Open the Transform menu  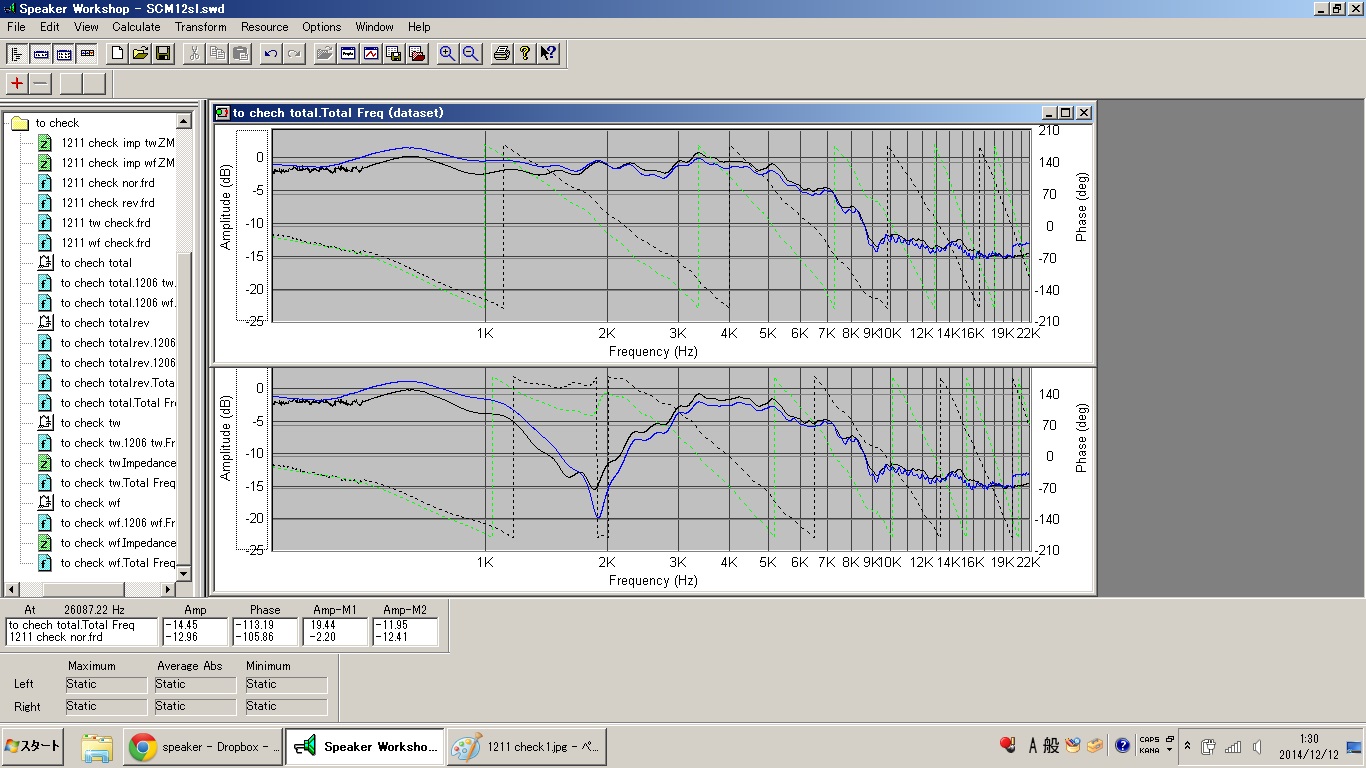[200, 27]
